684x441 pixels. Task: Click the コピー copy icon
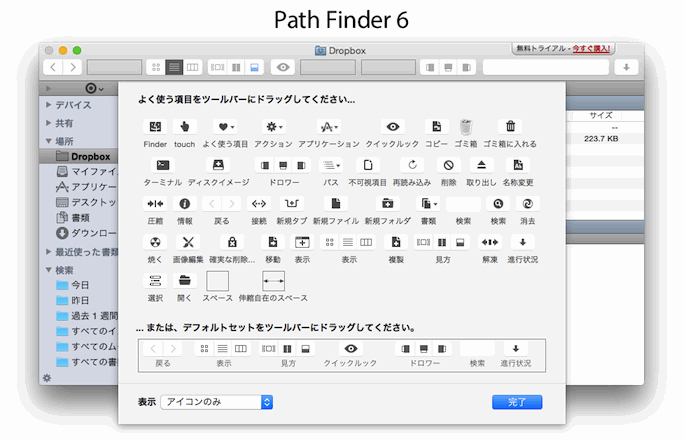(436, 127)
